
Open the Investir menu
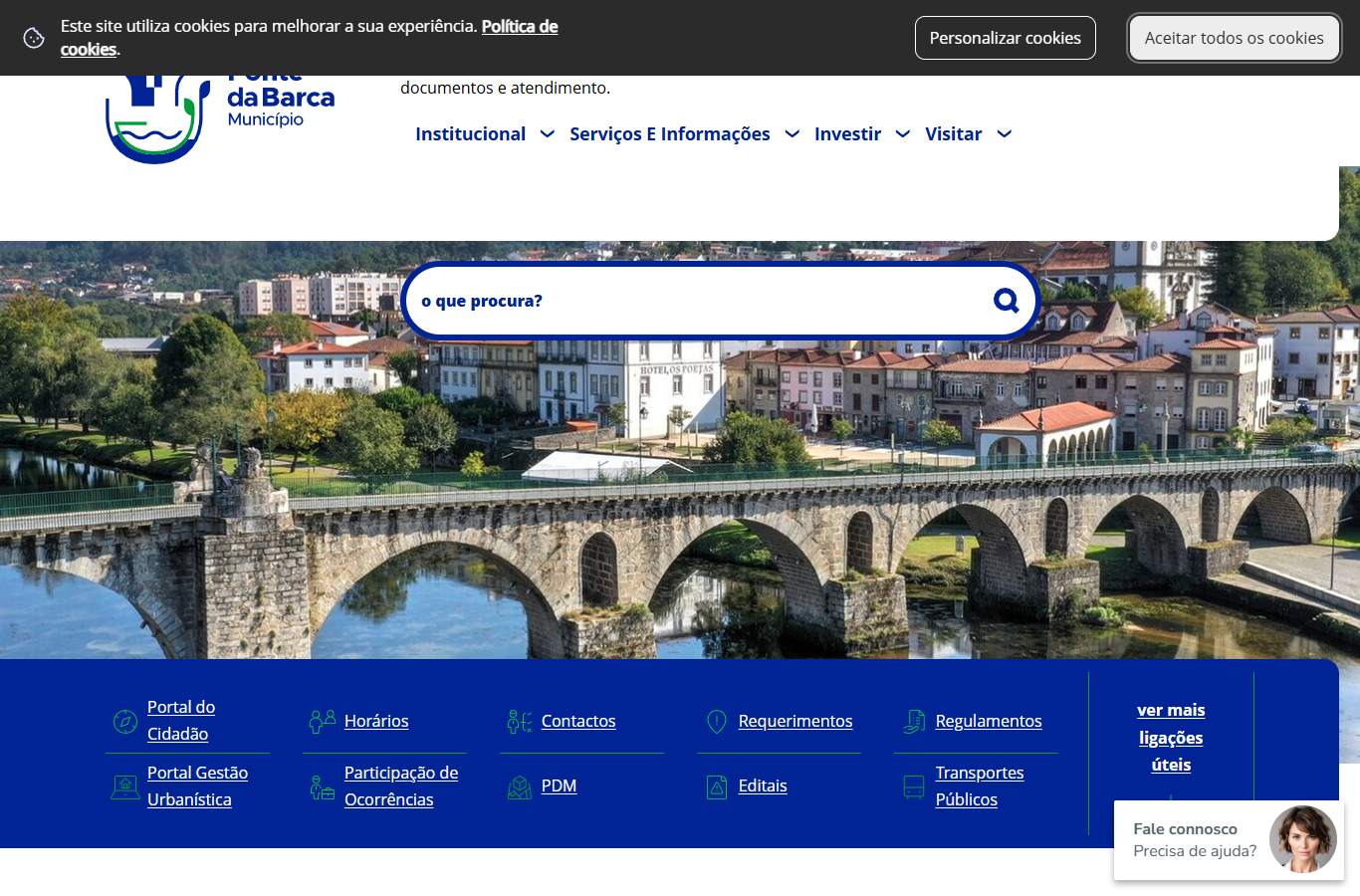tap(847, 134)
